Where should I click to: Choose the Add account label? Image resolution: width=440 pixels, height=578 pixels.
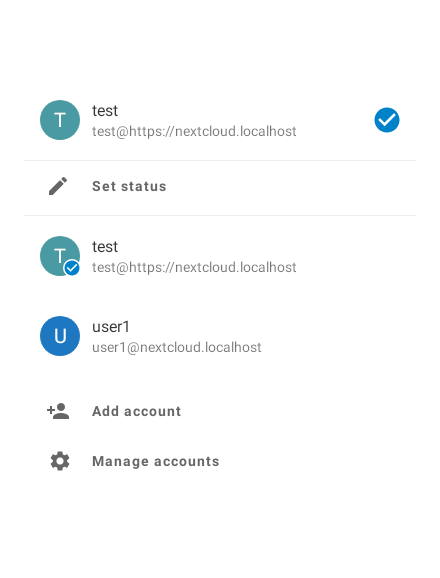pos(137,411)
